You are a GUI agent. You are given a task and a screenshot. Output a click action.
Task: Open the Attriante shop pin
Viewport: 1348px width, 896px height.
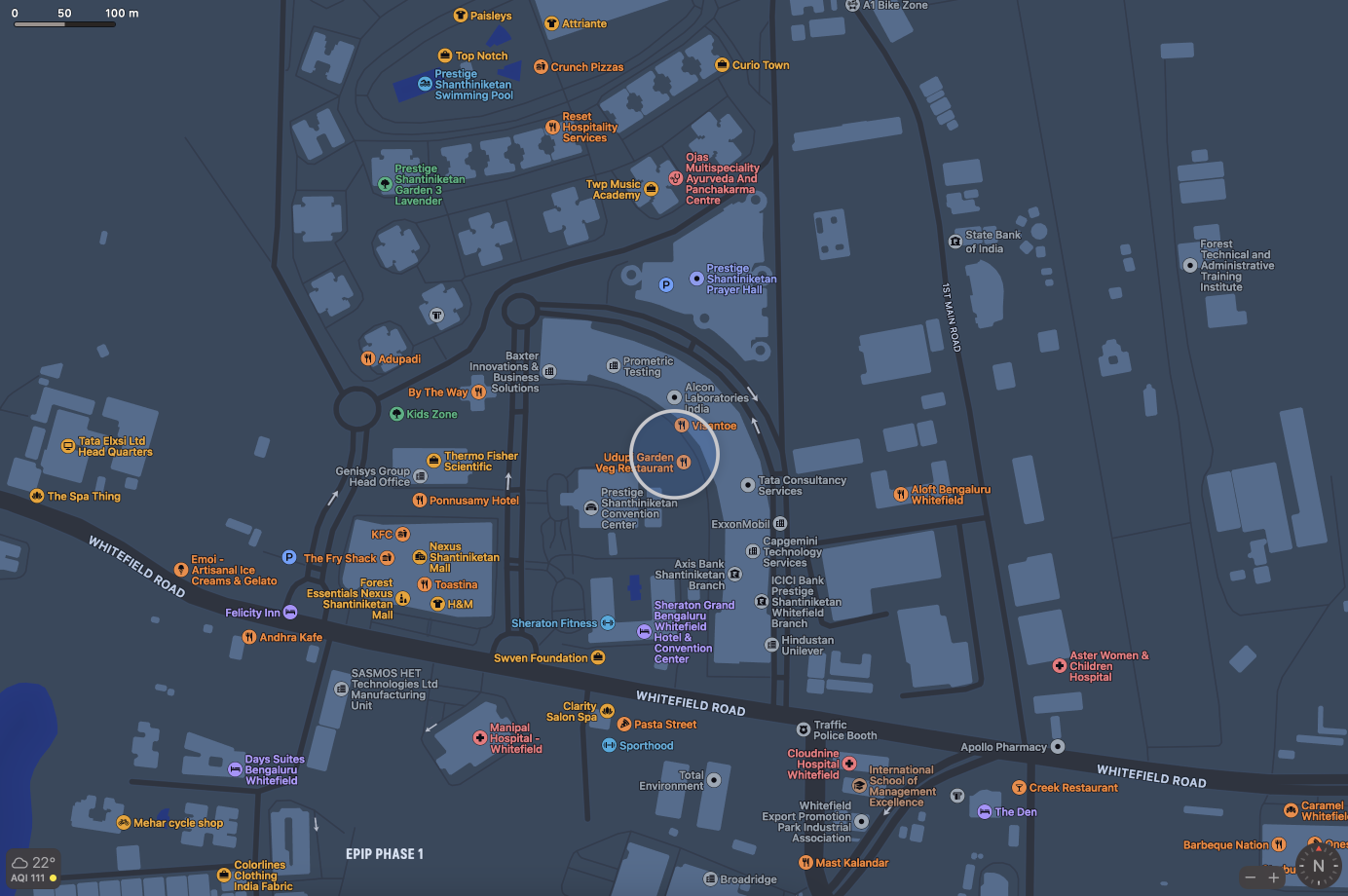[x=551, y=23]
